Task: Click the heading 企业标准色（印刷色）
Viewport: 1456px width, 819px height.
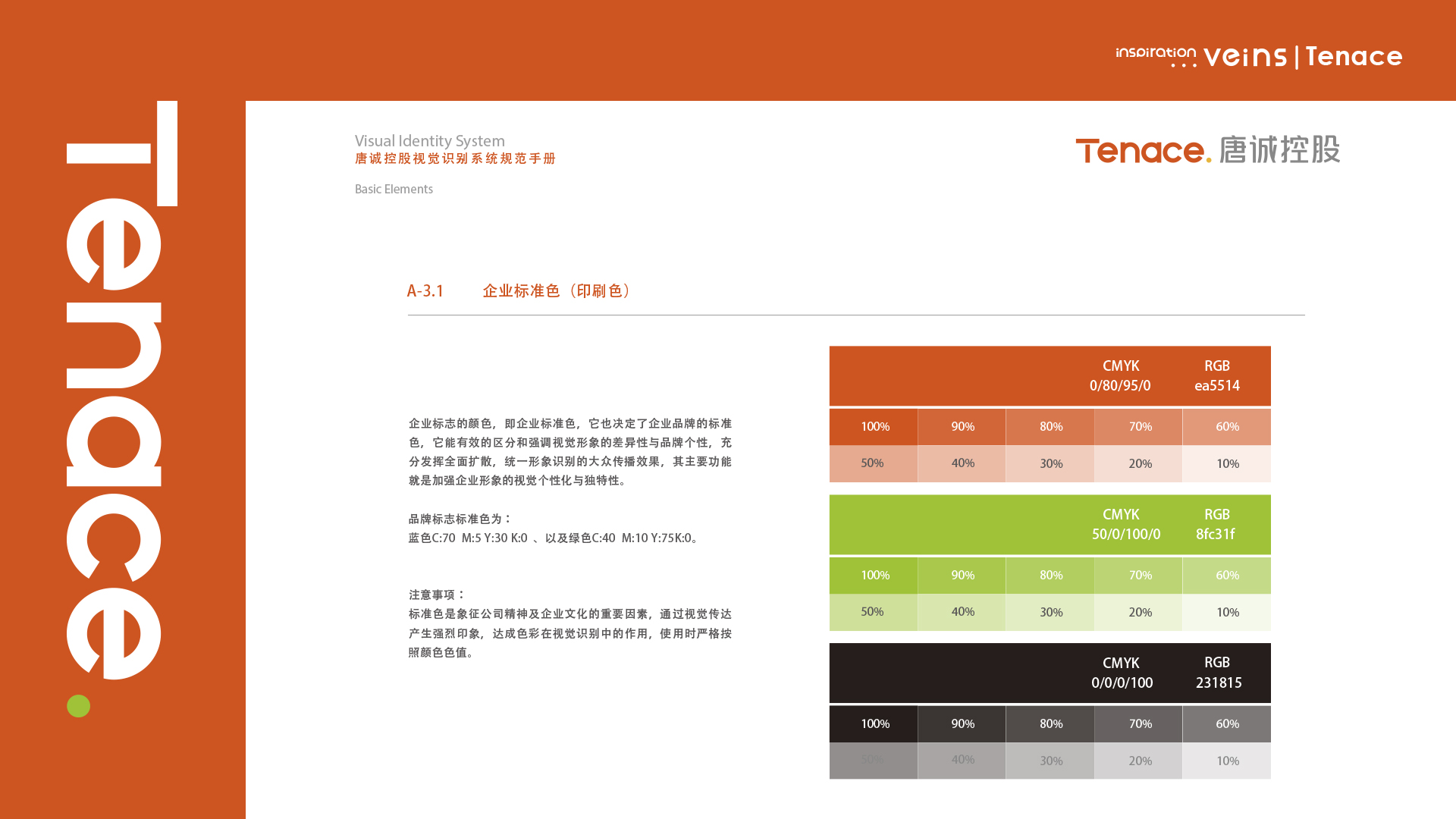Action: (557, 291)
